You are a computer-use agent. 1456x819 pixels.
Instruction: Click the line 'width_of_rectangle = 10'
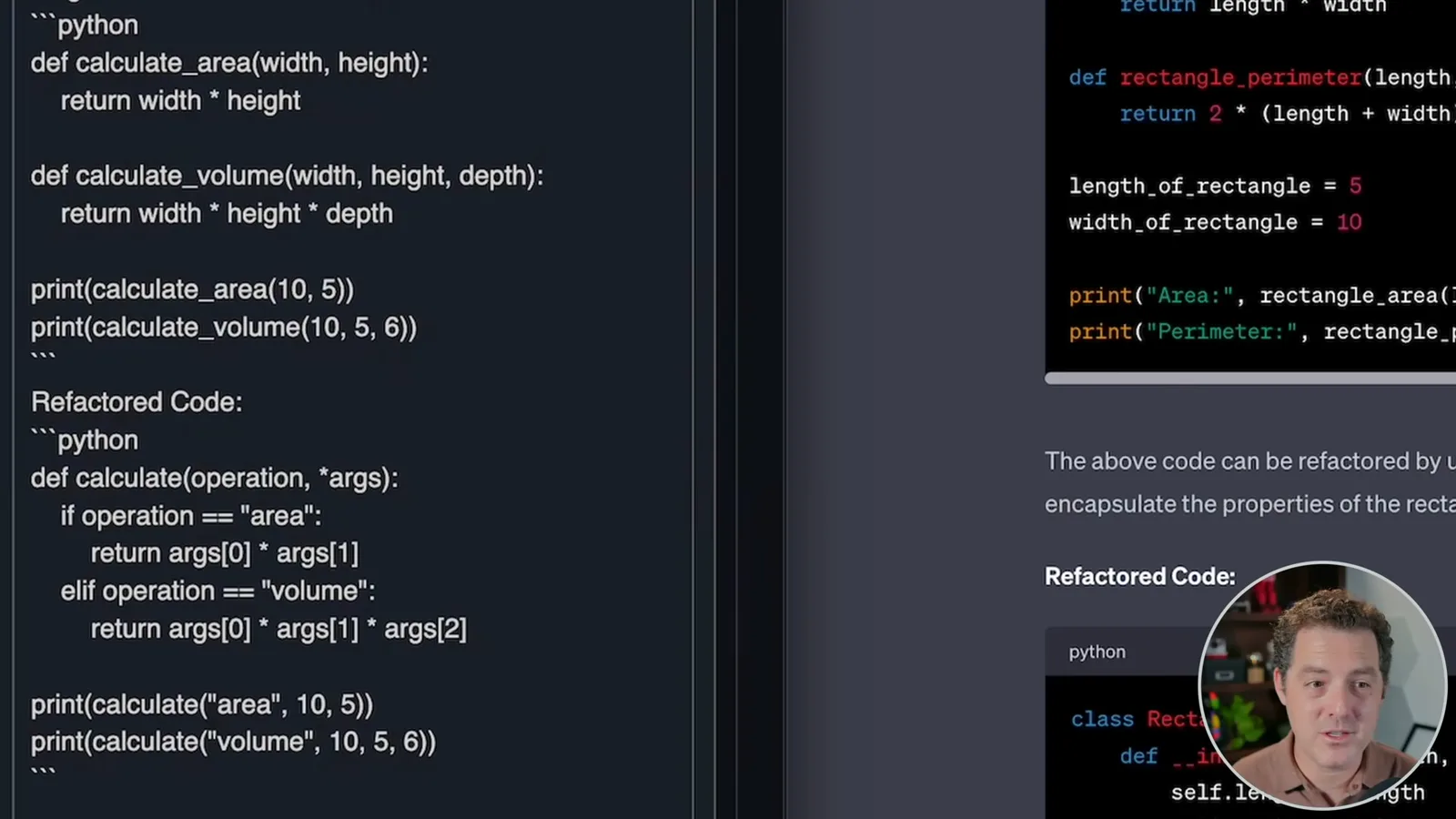pyautogui.click(x=1215, y=222)
